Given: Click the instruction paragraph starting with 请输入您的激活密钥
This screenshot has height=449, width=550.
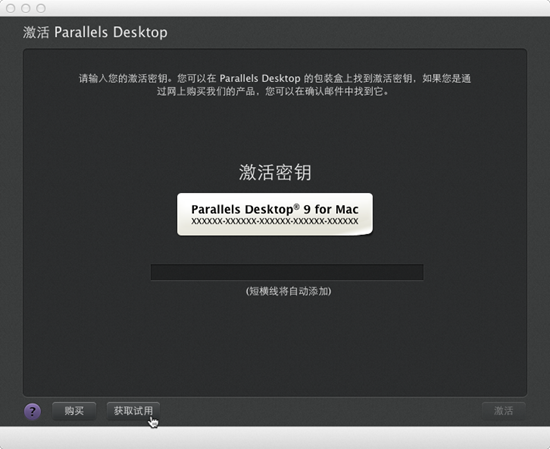Looking at the screenshot, I should click(x=275, y=85).
